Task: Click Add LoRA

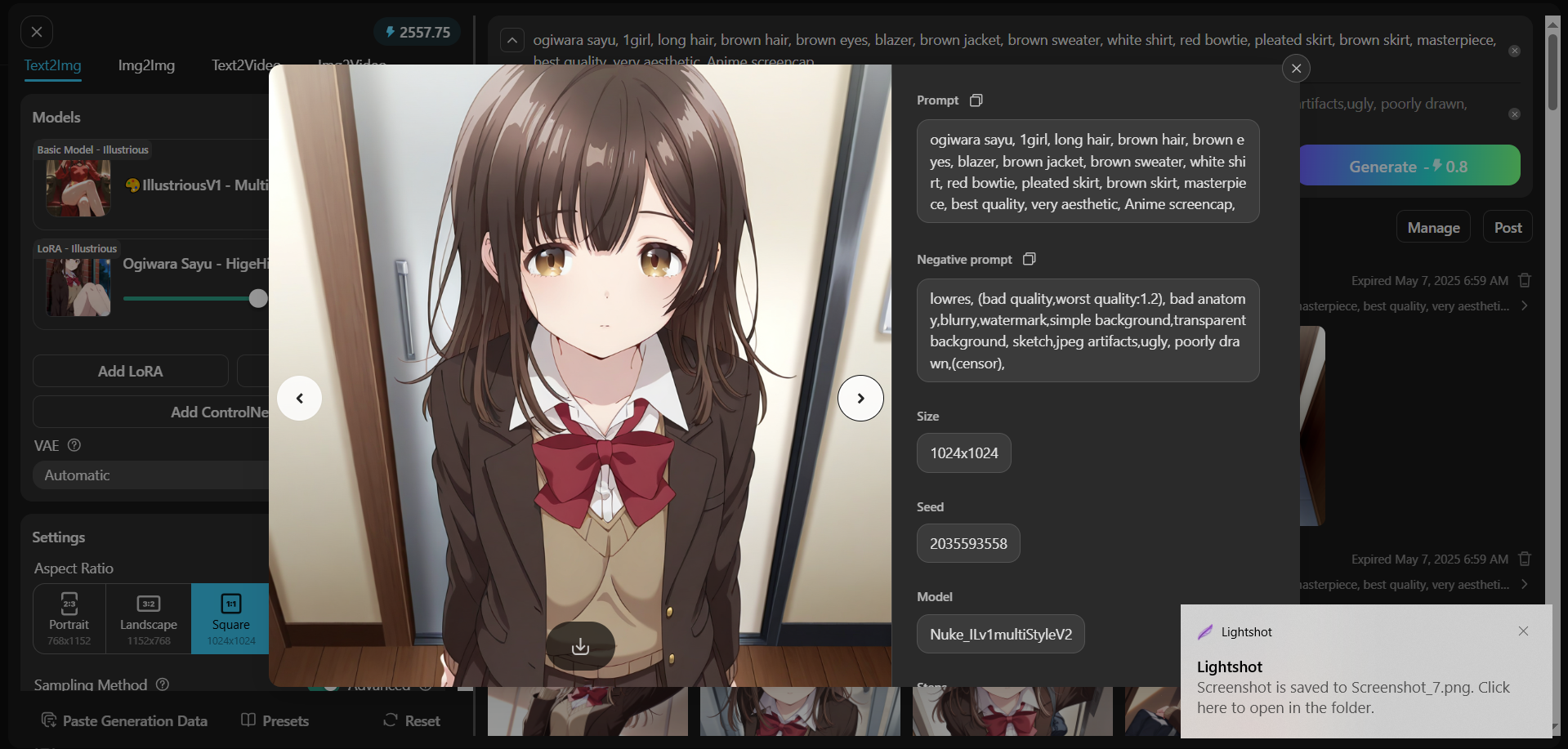Action: coord(131,371)
